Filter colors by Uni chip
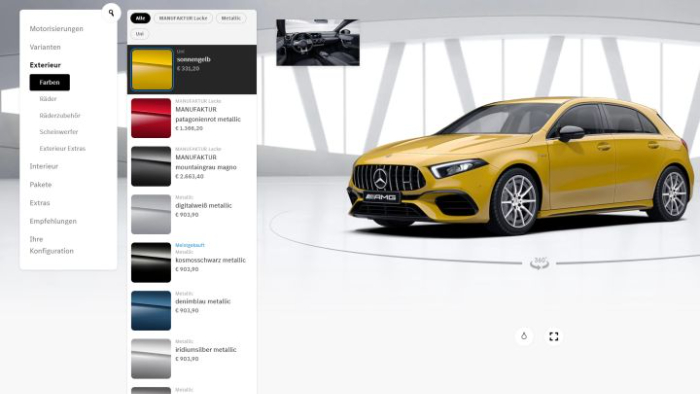700x394 pixels. point(140,34)
